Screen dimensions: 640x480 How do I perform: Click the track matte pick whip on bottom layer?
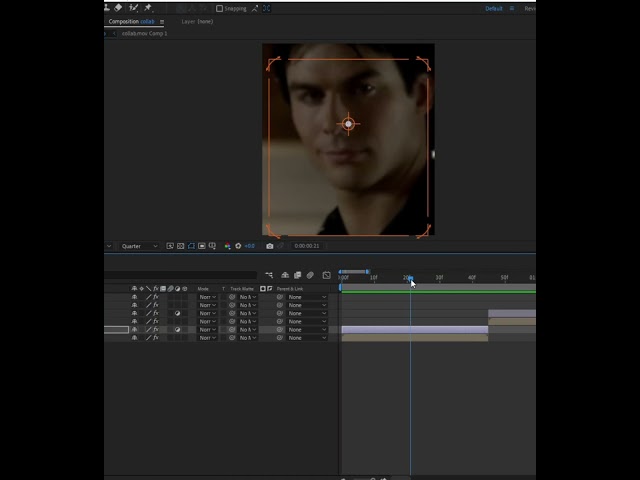[232, 338]
